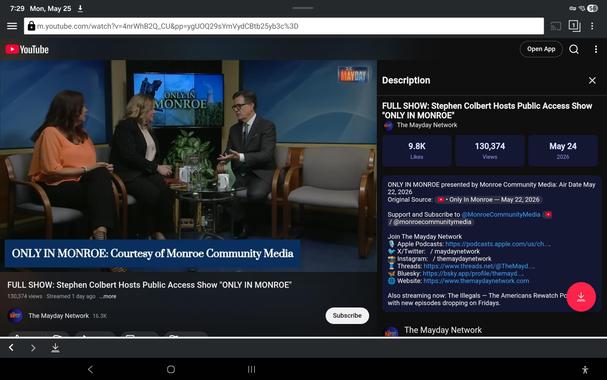Close the Description panel
Image resolution: width=607 pixels, height=380 pixels.
(592, 80)
